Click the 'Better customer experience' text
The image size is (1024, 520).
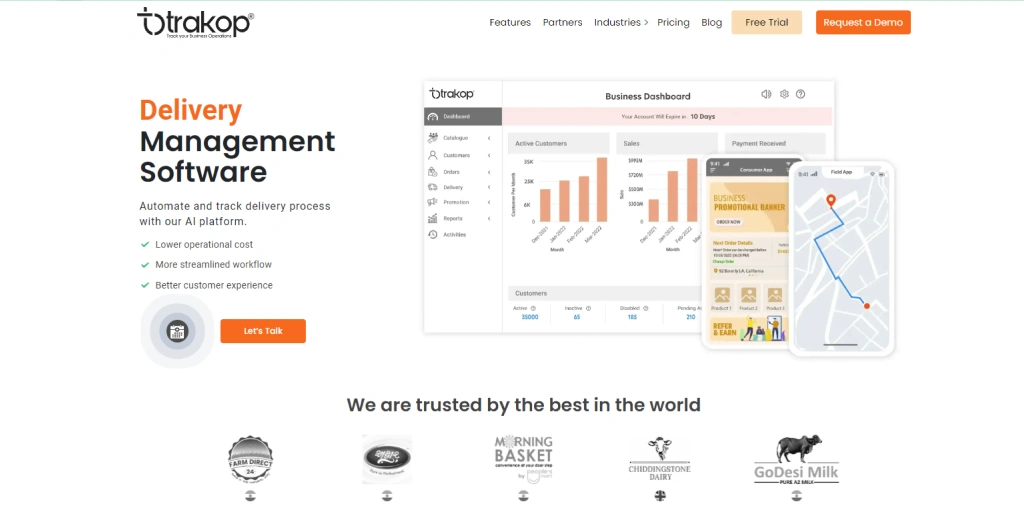pos(214,285)
